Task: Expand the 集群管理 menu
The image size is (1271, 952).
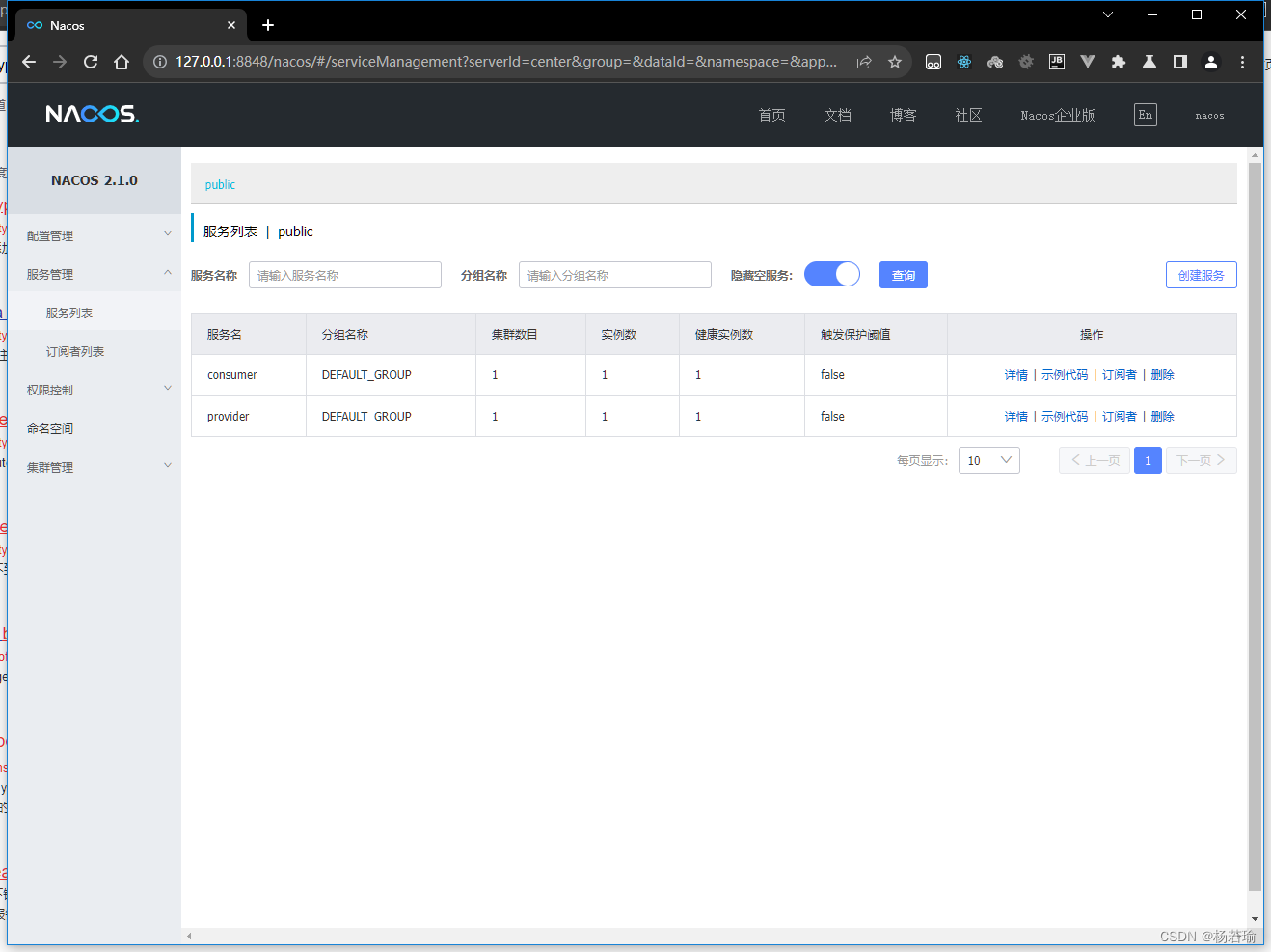Action: pyautogui.click(x=95, y=467)
